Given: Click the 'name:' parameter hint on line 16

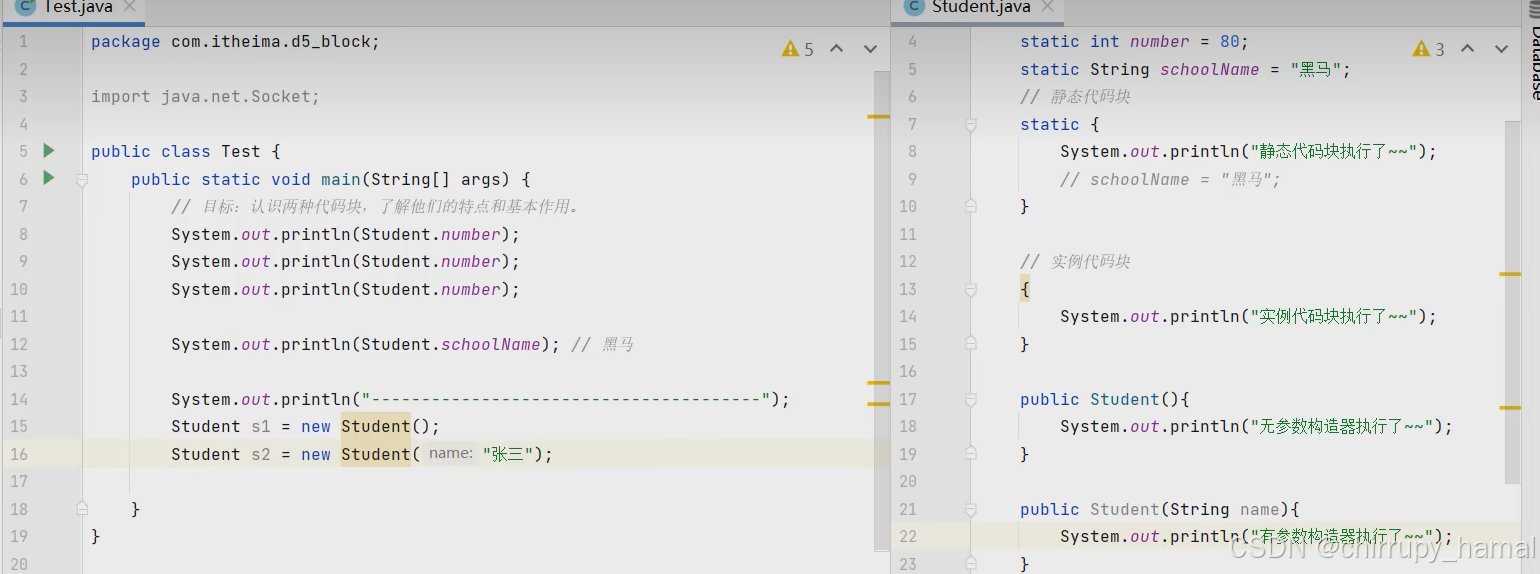Looking at the screenshot, I should click(x=450, y=454).
